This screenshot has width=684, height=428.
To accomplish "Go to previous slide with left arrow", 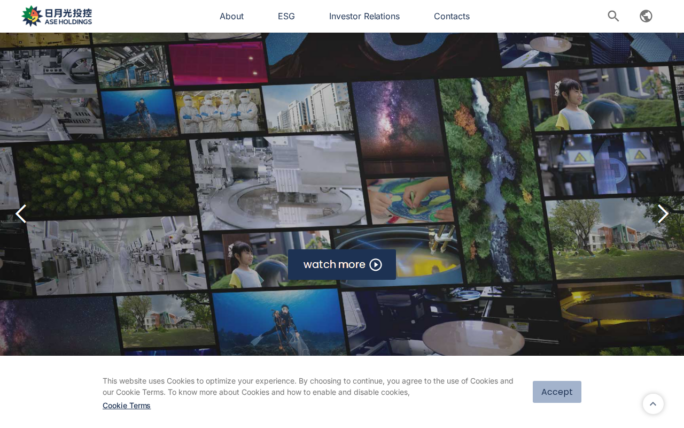I will [21, 213].
